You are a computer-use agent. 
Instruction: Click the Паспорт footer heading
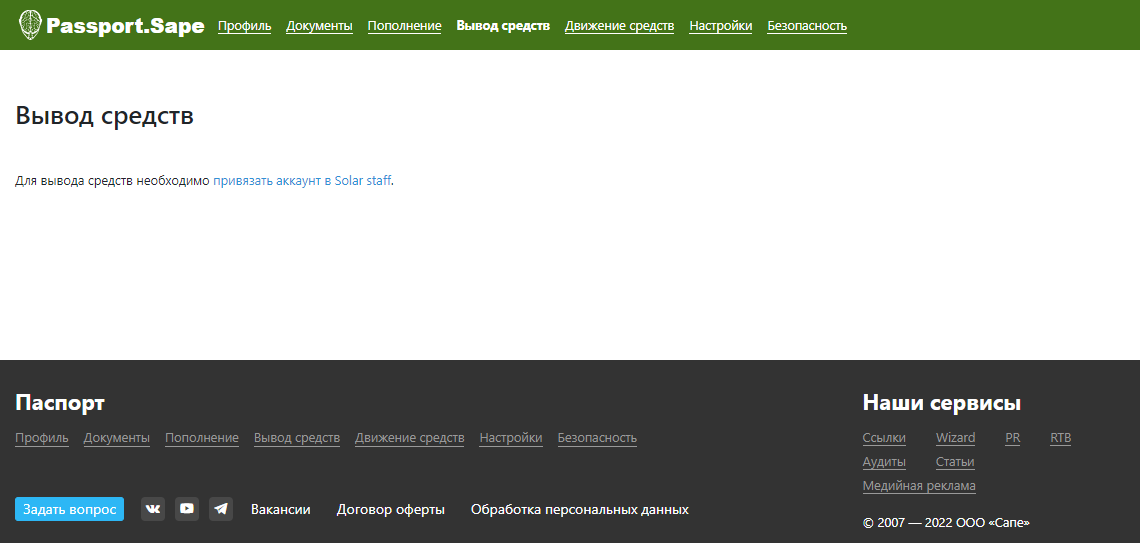point(60,403)
